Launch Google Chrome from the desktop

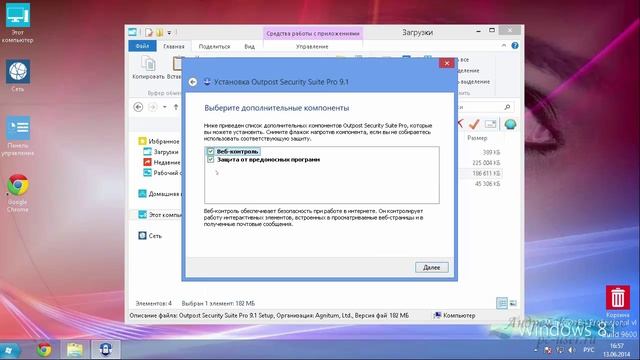(18, 193)
